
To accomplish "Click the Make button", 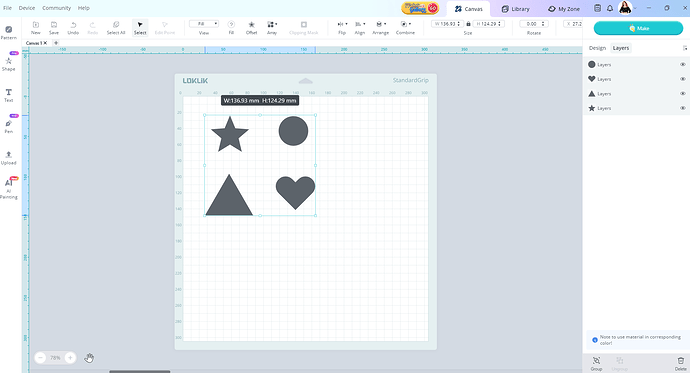I will coord(638,28).
